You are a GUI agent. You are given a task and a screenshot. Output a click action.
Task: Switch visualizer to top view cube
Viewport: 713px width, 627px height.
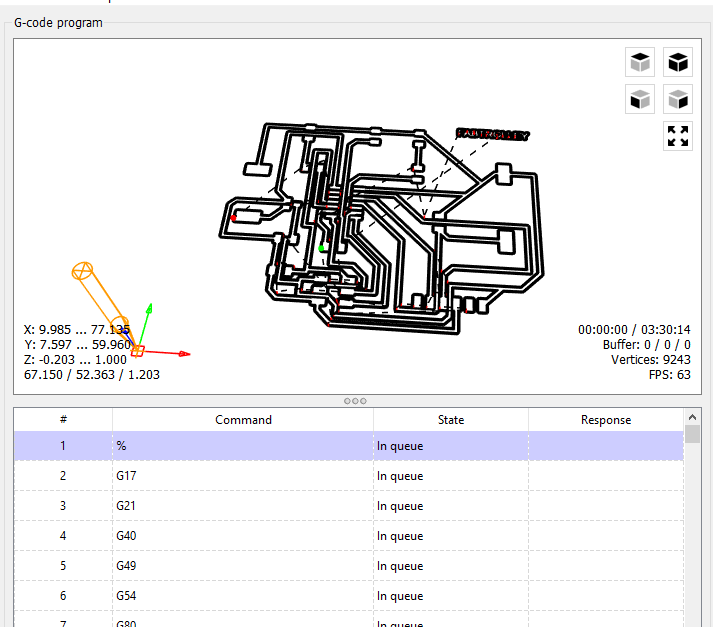(x=640, y=62)
